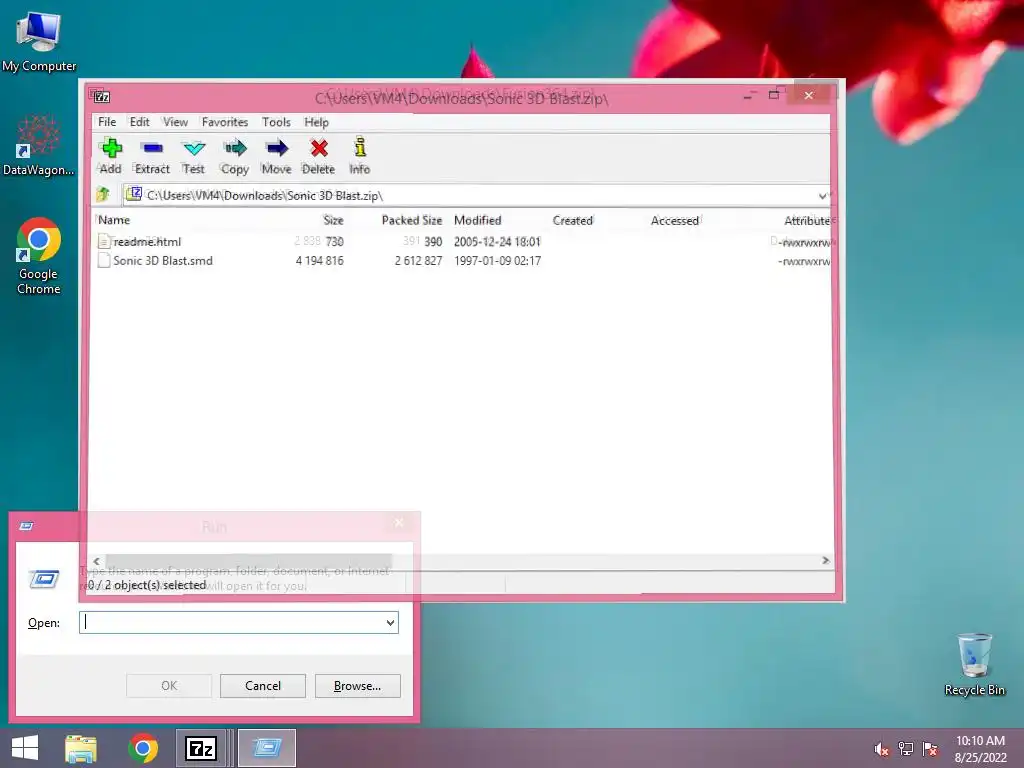The height and width of the screenshot is (768, 1024).
Task: Select the readme.html file icon
Action: [103, 241]
